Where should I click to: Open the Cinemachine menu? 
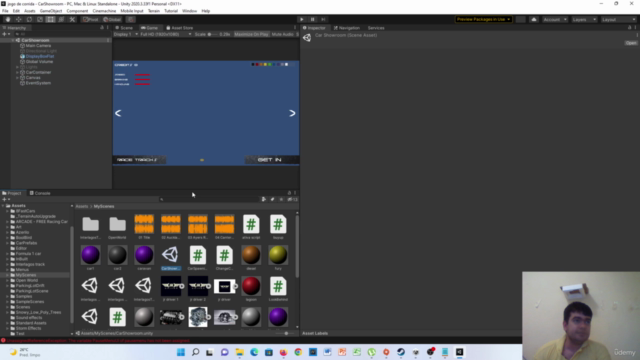pyautogui.click(x=104, y=11)
